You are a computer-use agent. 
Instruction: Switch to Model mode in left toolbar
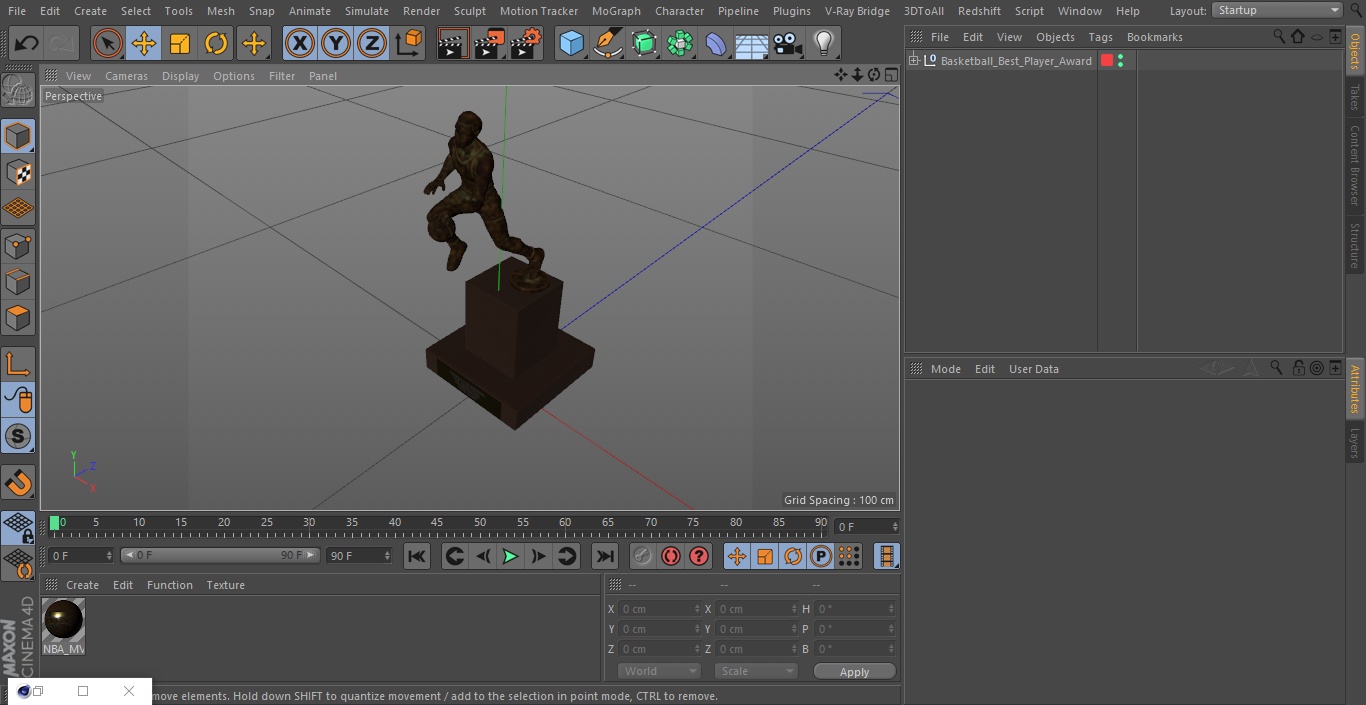pyautogui.click(x=18, y=136)
